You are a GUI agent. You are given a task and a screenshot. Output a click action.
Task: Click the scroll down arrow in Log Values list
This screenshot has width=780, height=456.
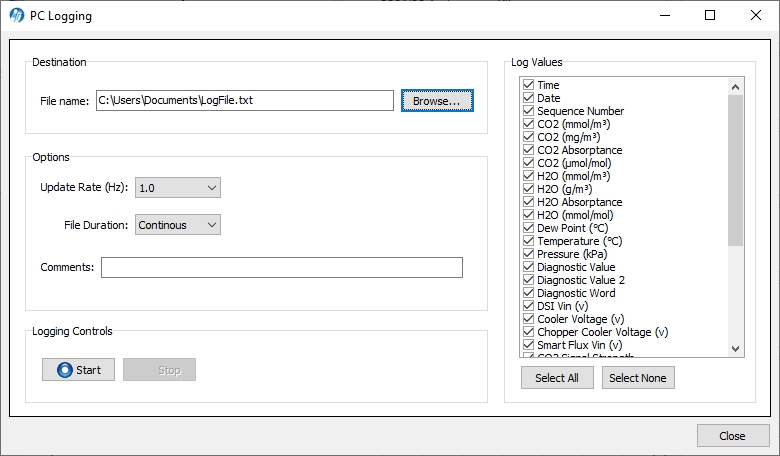pos(735,349)
